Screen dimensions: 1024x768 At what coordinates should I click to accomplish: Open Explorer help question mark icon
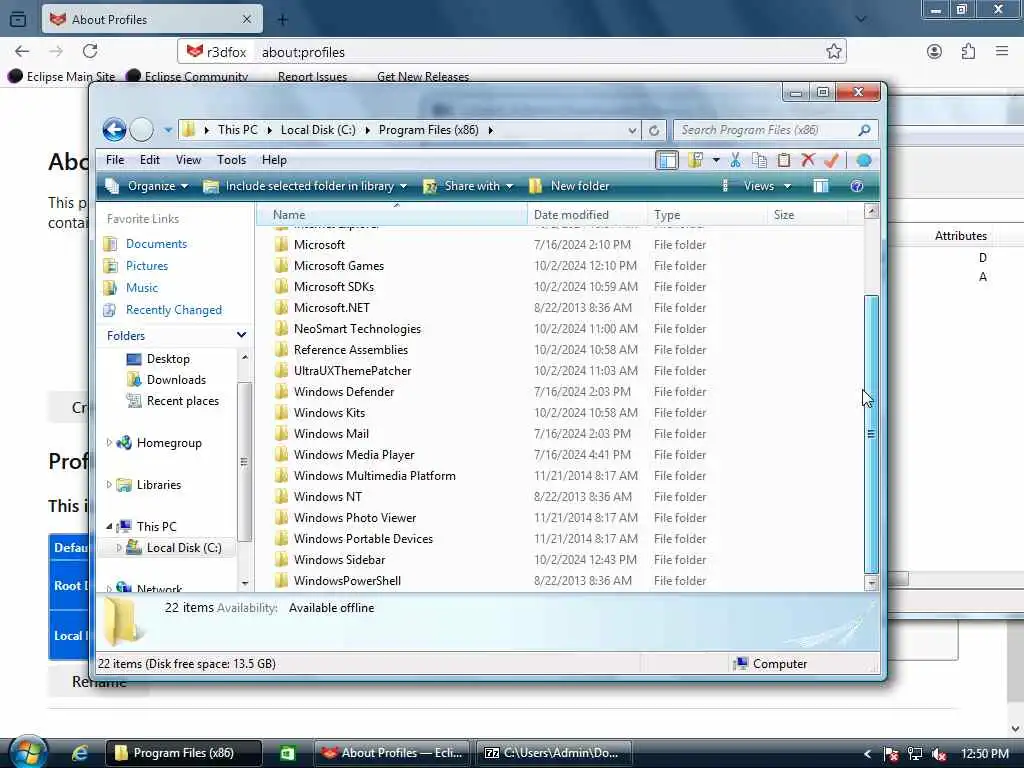point(857,186)
